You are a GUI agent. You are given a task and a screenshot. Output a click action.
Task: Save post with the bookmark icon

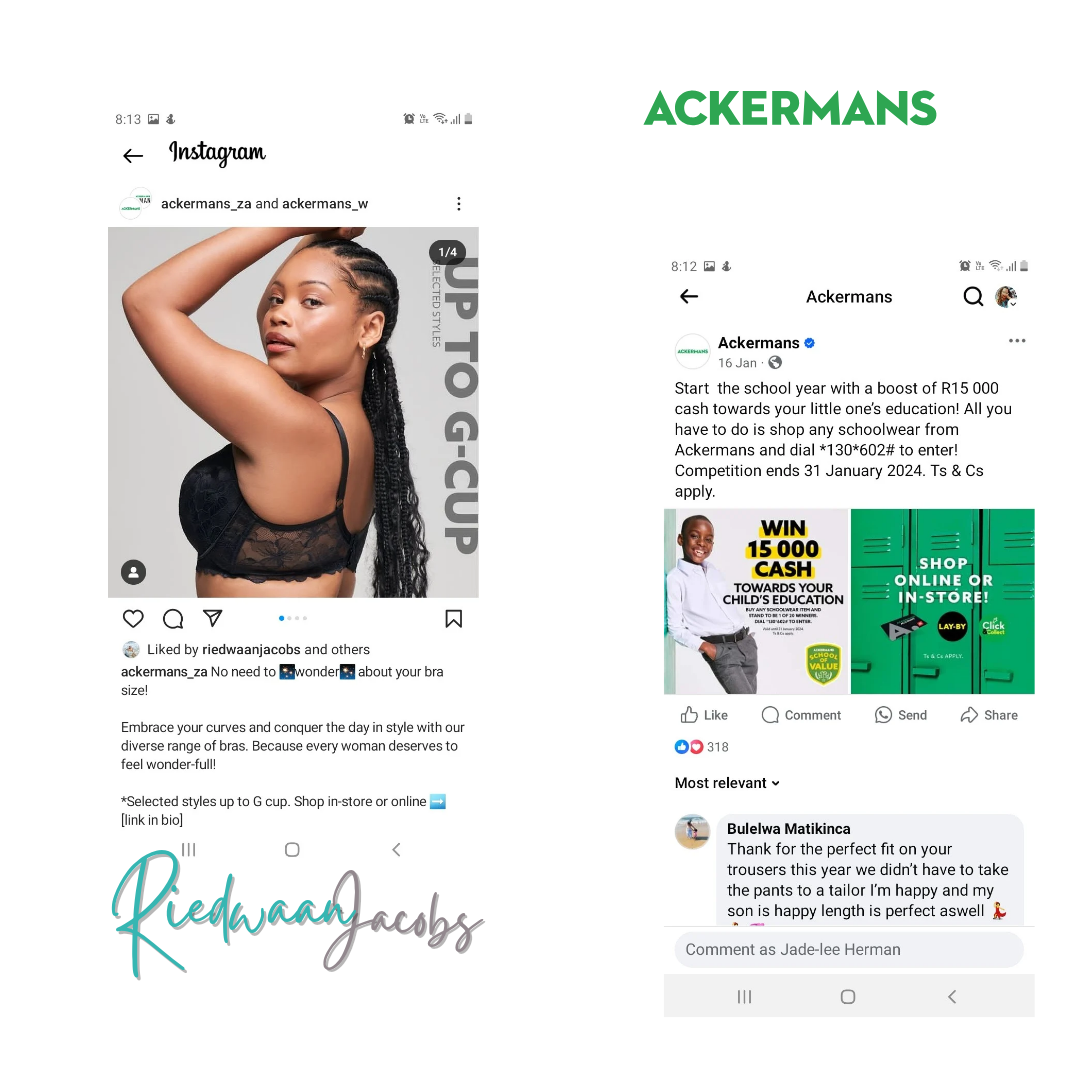coord(453,619)
